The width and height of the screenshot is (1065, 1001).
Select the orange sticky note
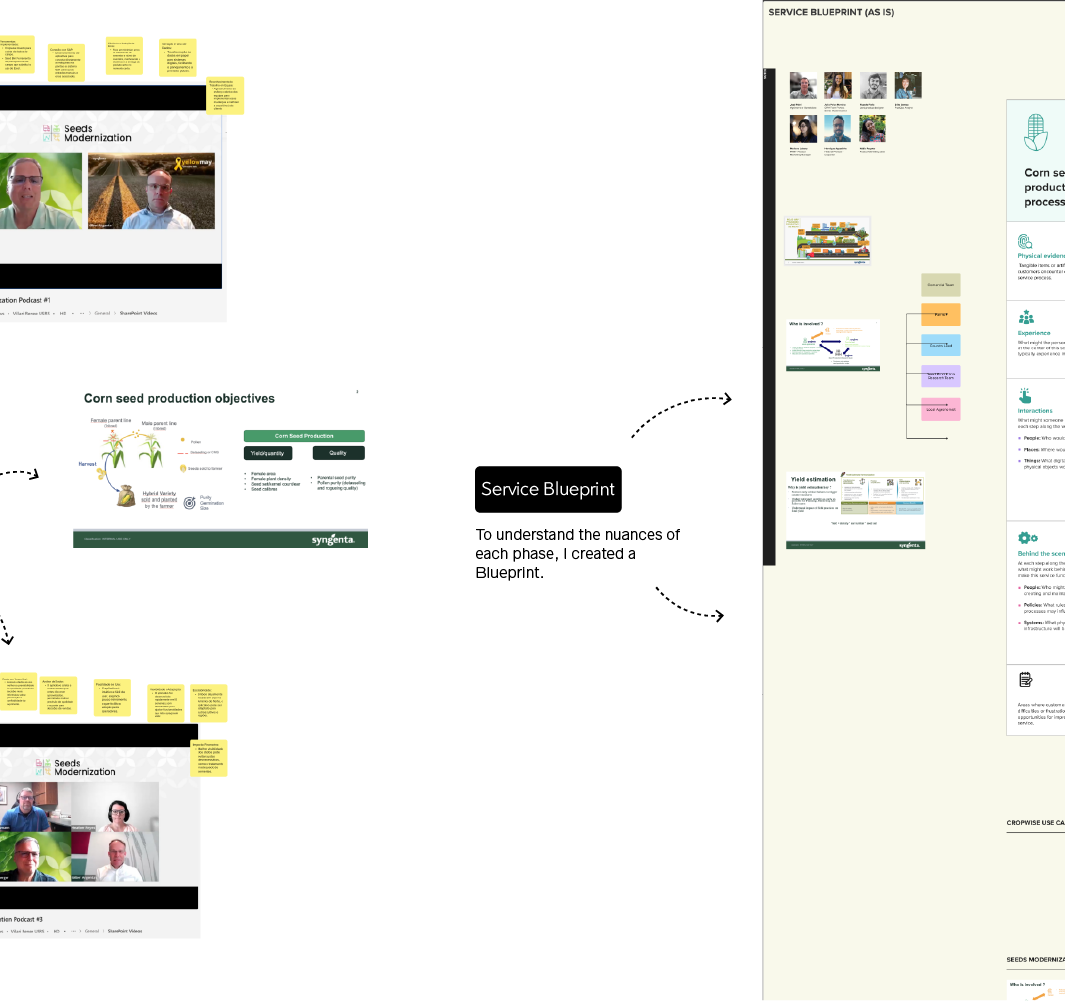(940, 315)
